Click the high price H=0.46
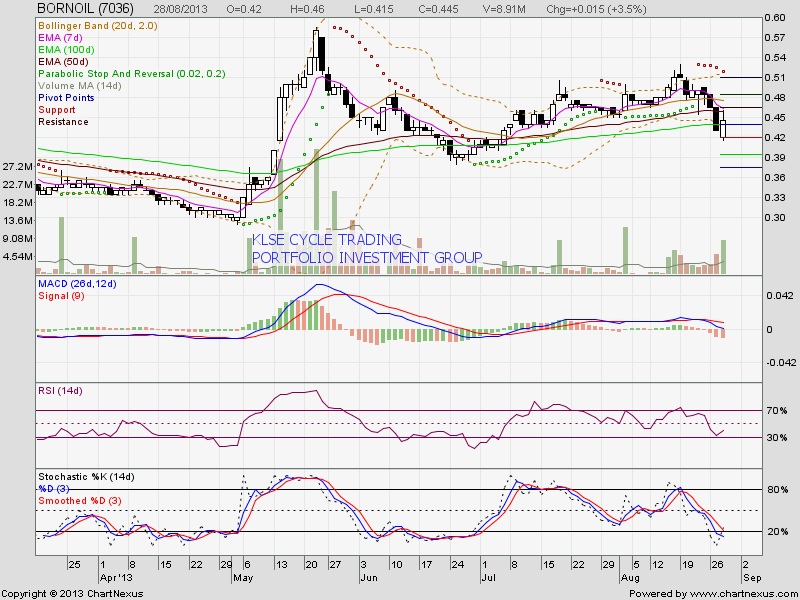 pyautogui.click(x=308, y=9)
